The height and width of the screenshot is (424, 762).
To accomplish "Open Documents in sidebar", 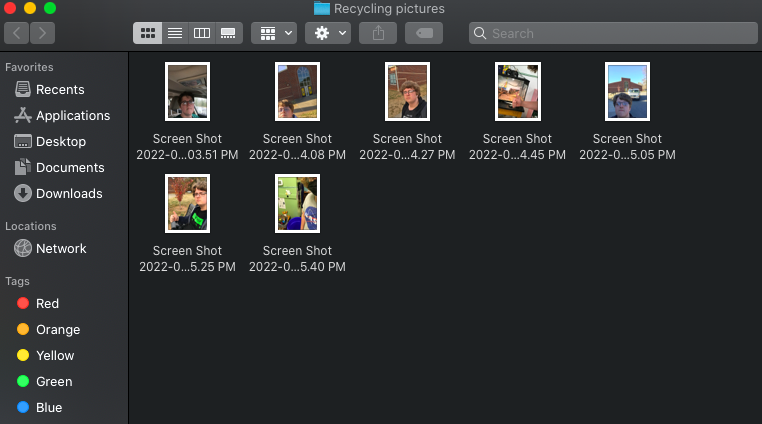I will pyautogui.click(x=59, y=168).
